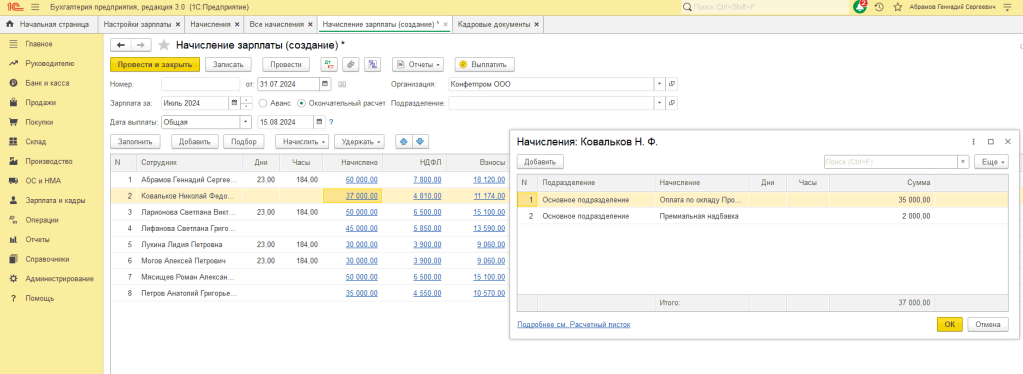Click the Номер input field
1023x374 pixels.
point(200,84)
